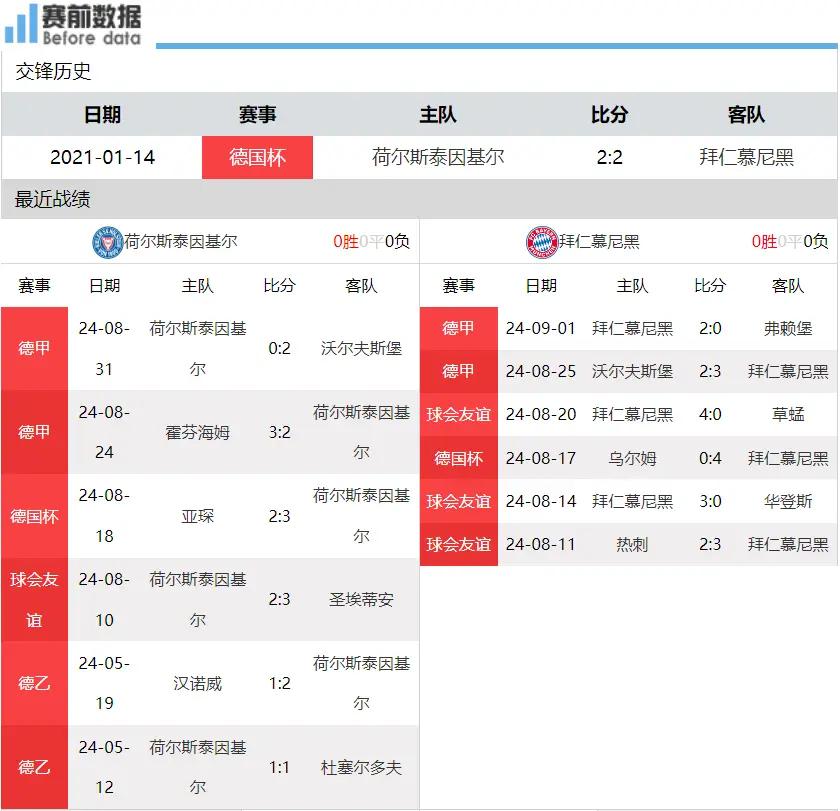The image size is (840, 811).
Task: Click the 24-08-11 date cell
Action: click(x=541, y=545)
